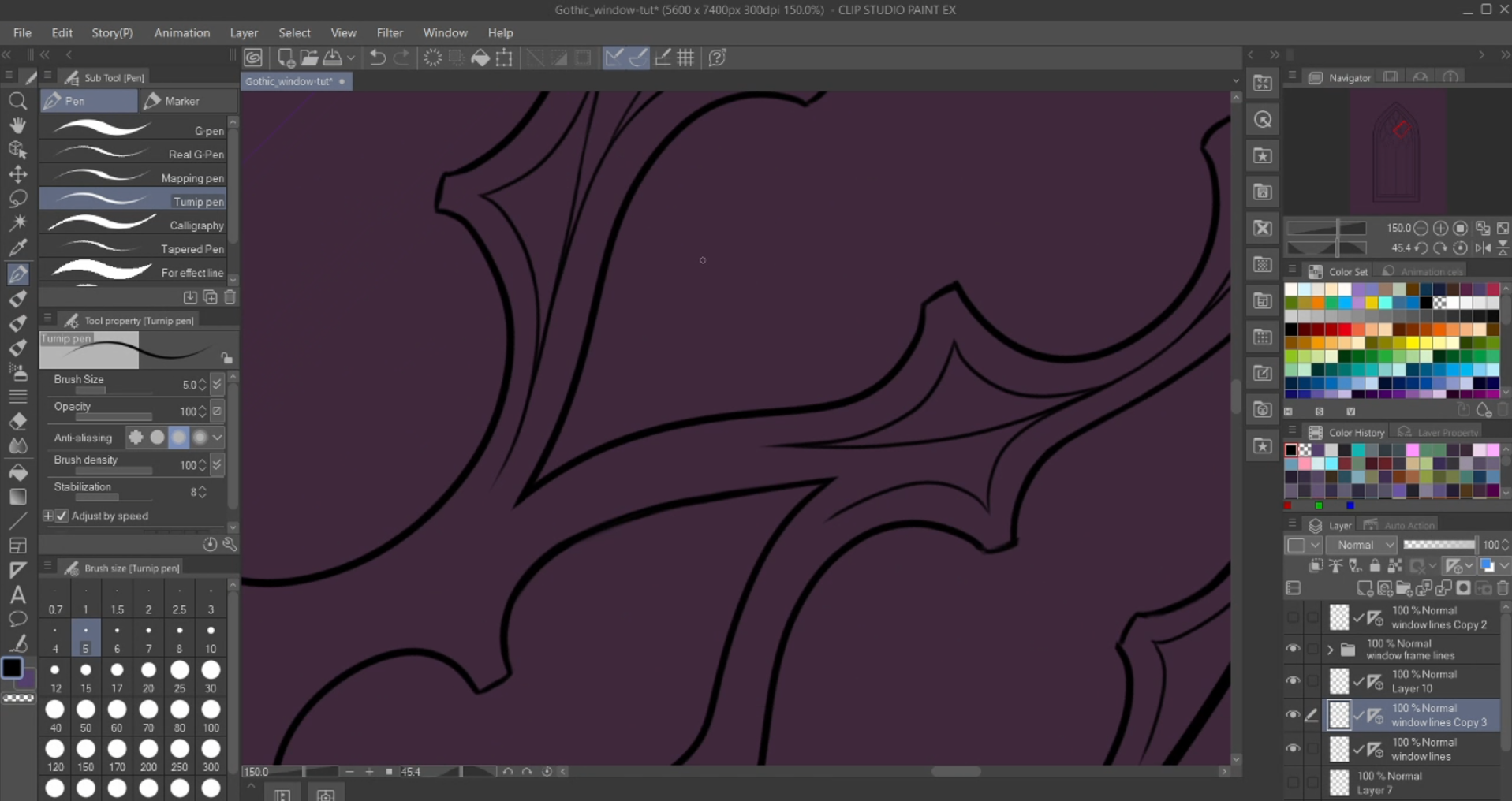This screenshot has height=801, width=1512.
Task: Toggle the Grid icon in the toolbar
Action: pyautogui.click(x=685, y=57)
